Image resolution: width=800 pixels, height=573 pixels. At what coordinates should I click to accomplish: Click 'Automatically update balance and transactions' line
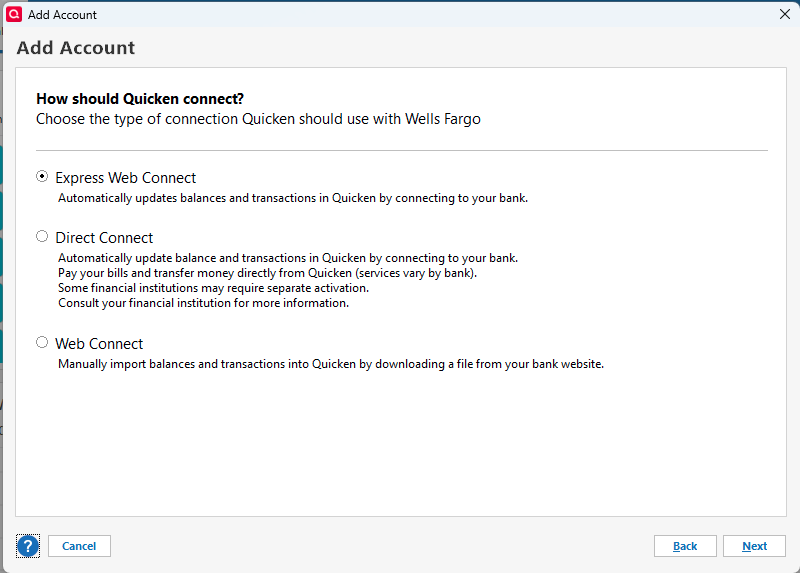point(288,258)
